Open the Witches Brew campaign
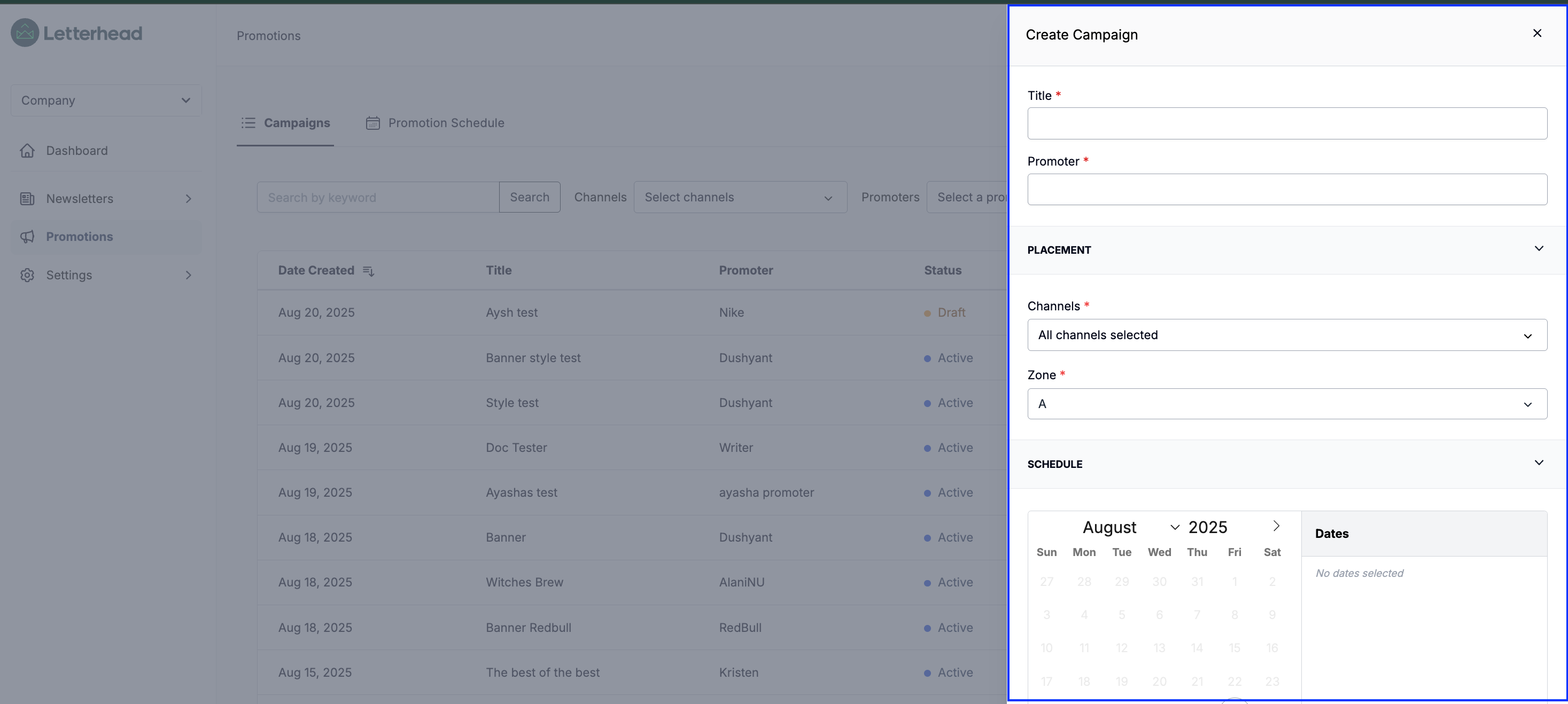The height and width of the screenshot is (704, 1568). coord(524,582)
